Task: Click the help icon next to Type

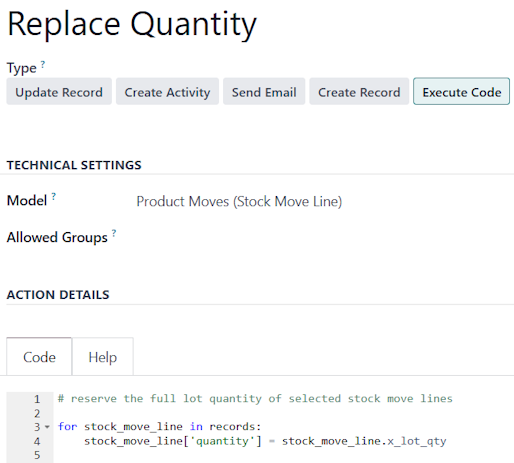Action: 43,64
